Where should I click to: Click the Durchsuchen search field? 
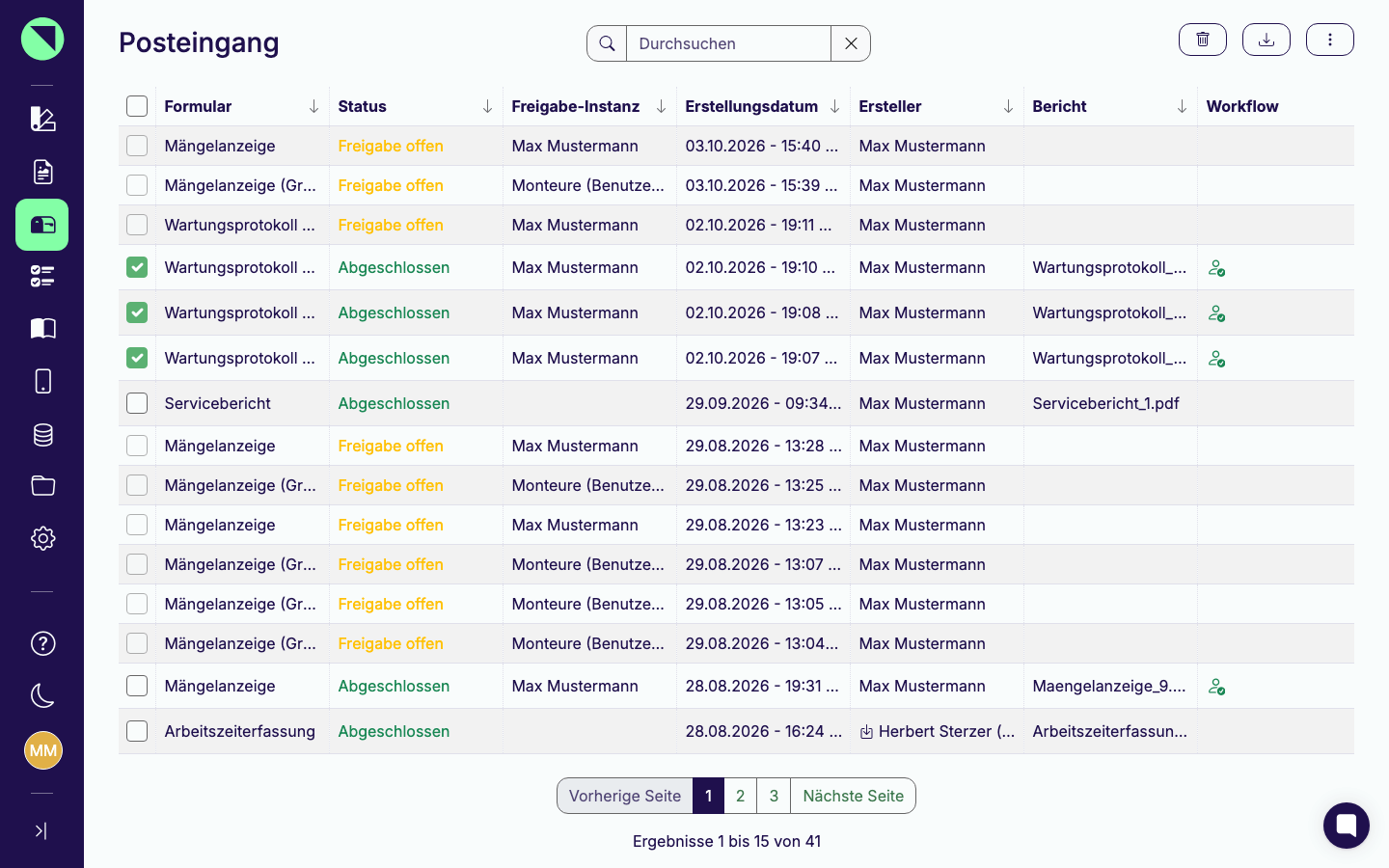coord(728,43)
